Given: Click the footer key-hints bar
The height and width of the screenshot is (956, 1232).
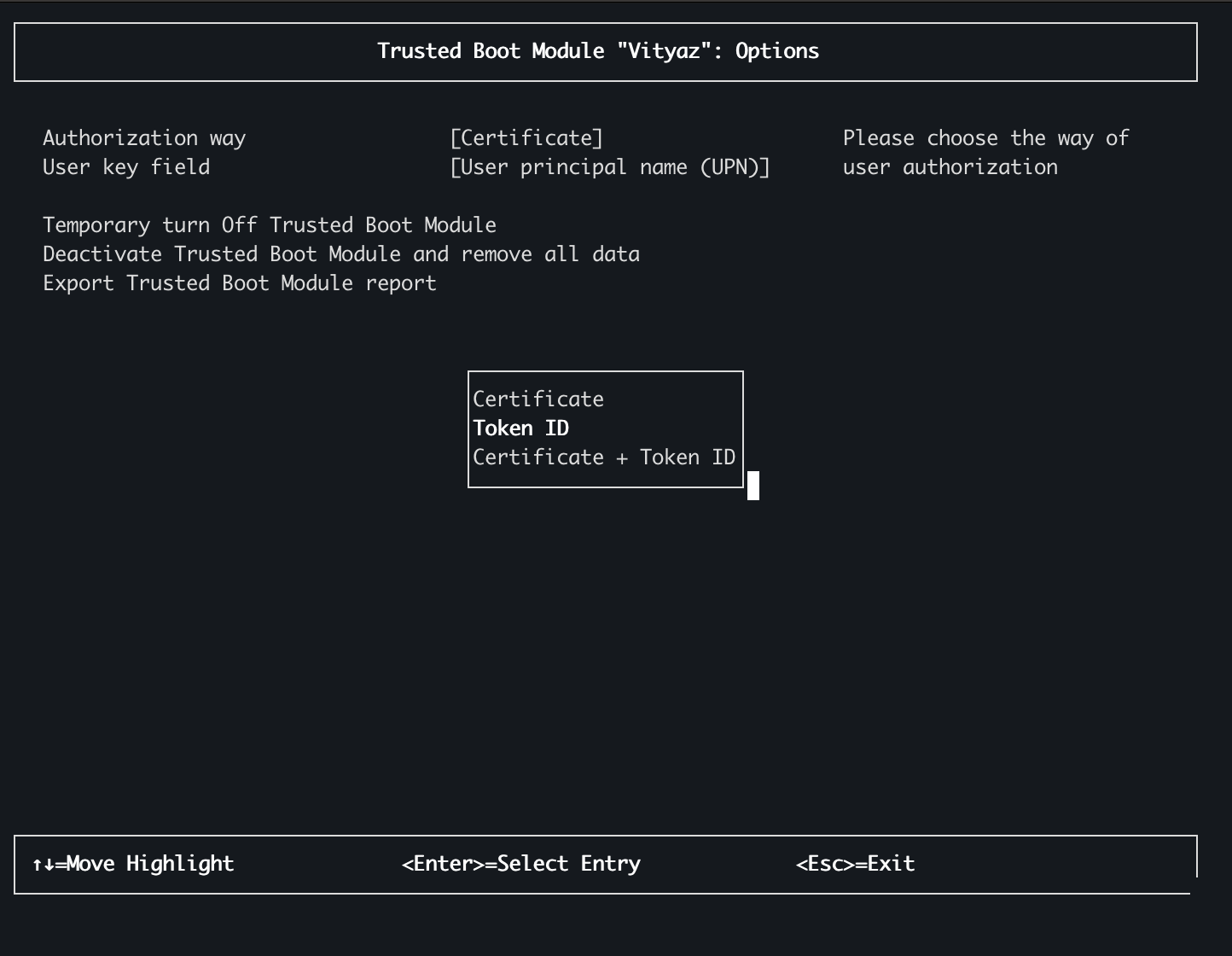Looking at the screenshot, I should tap(606, 865).
